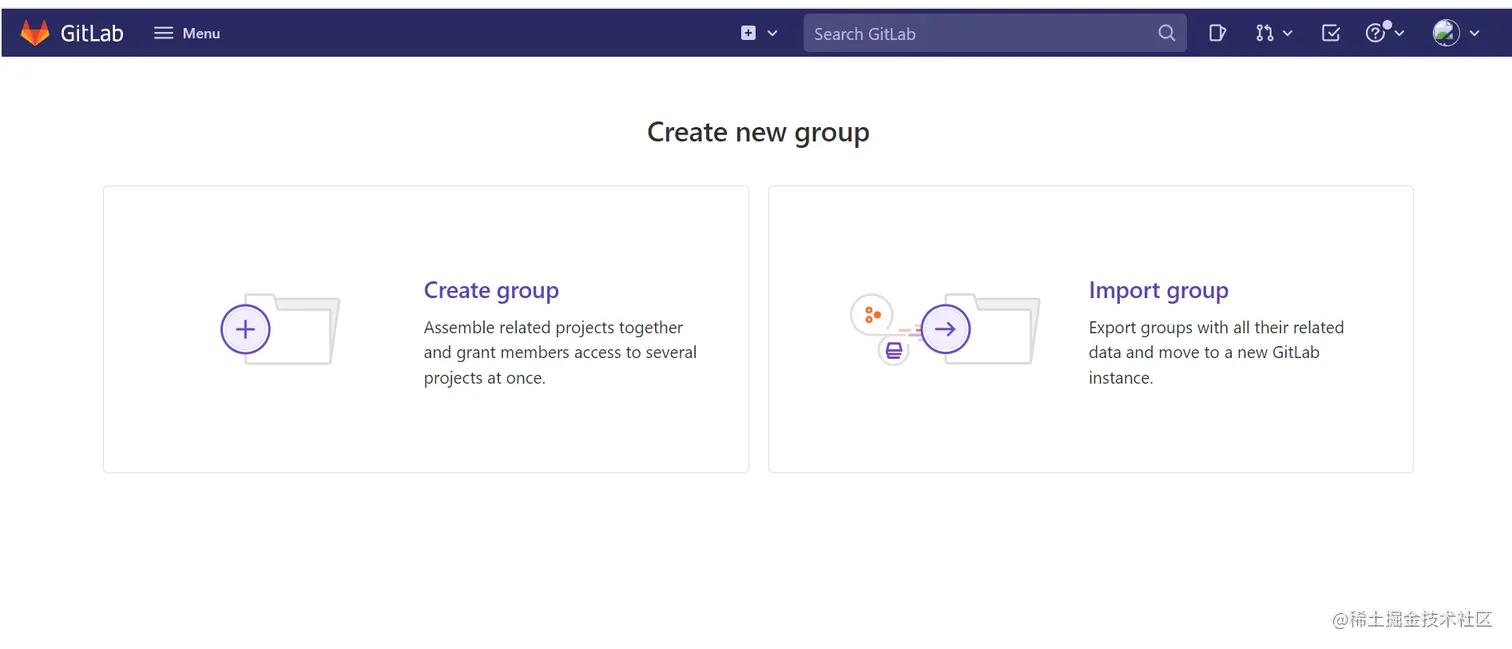Screen dimensions: 1512x649
Task: Open the To-Do List checkmark icon
Action: coord(1331,33)
